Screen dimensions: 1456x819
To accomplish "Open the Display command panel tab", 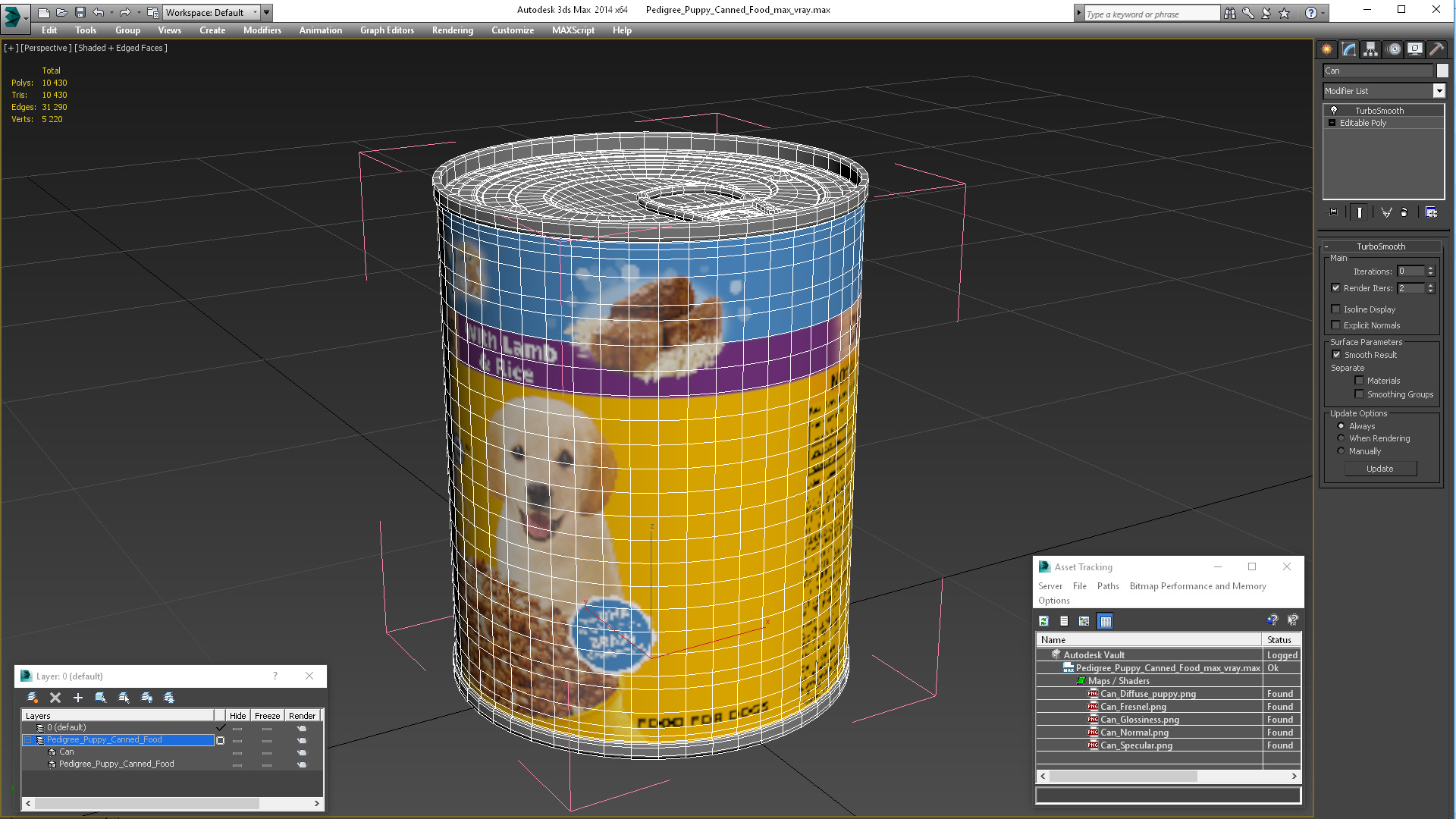I will (1415, 49).
